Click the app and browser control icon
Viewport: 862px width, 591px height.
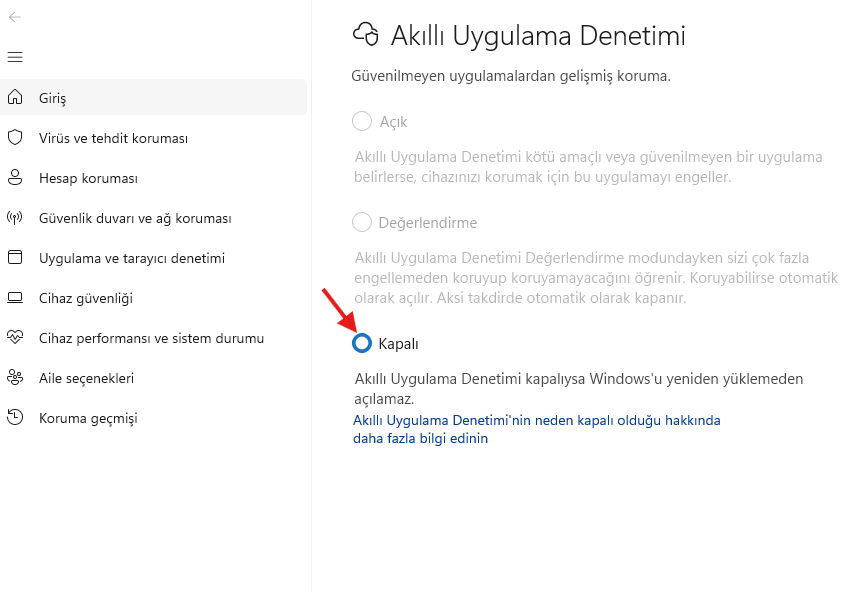coord(15,258)
